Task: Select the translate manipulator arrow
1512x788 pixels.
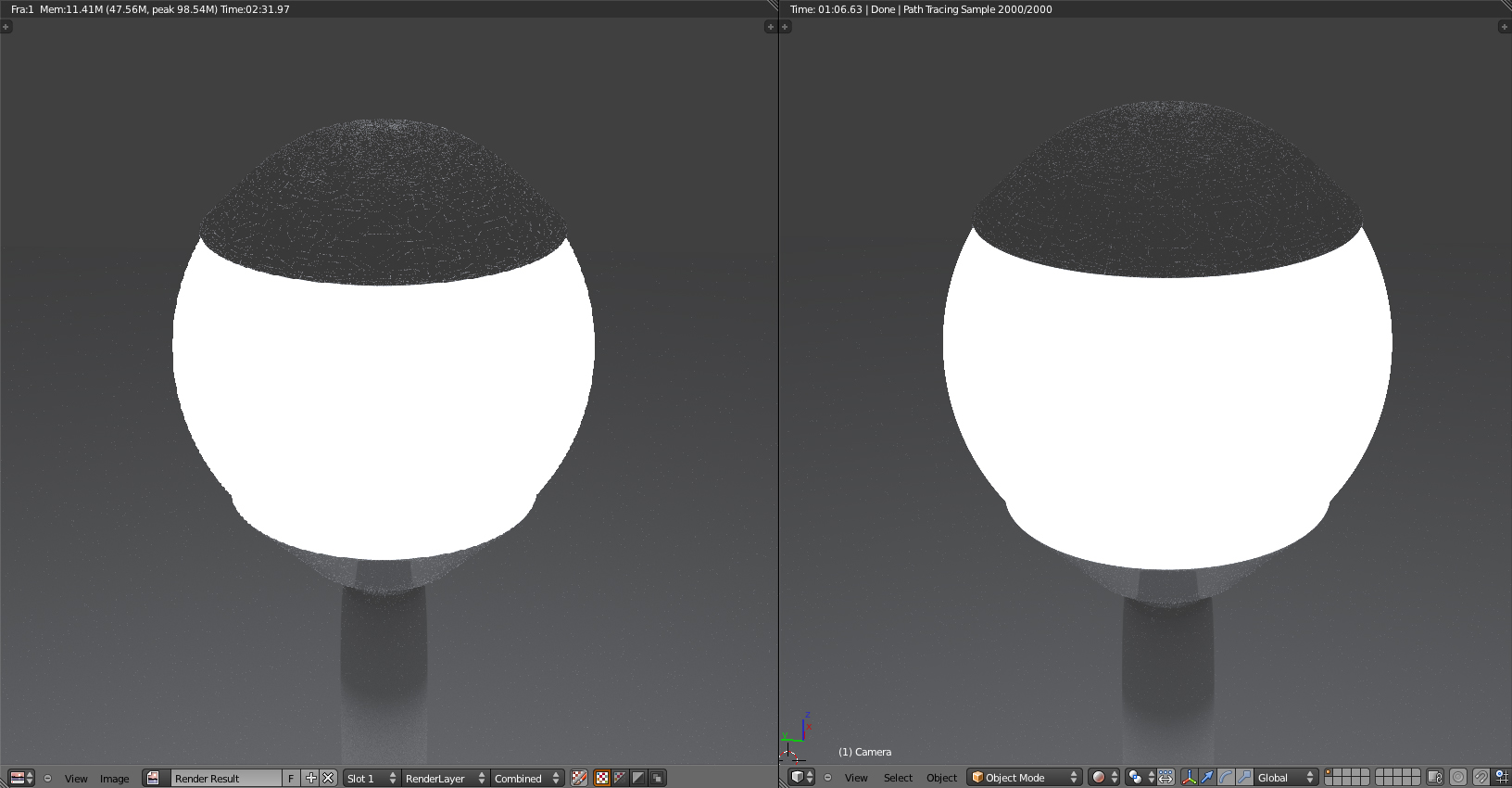Action: coord(1207,777)
